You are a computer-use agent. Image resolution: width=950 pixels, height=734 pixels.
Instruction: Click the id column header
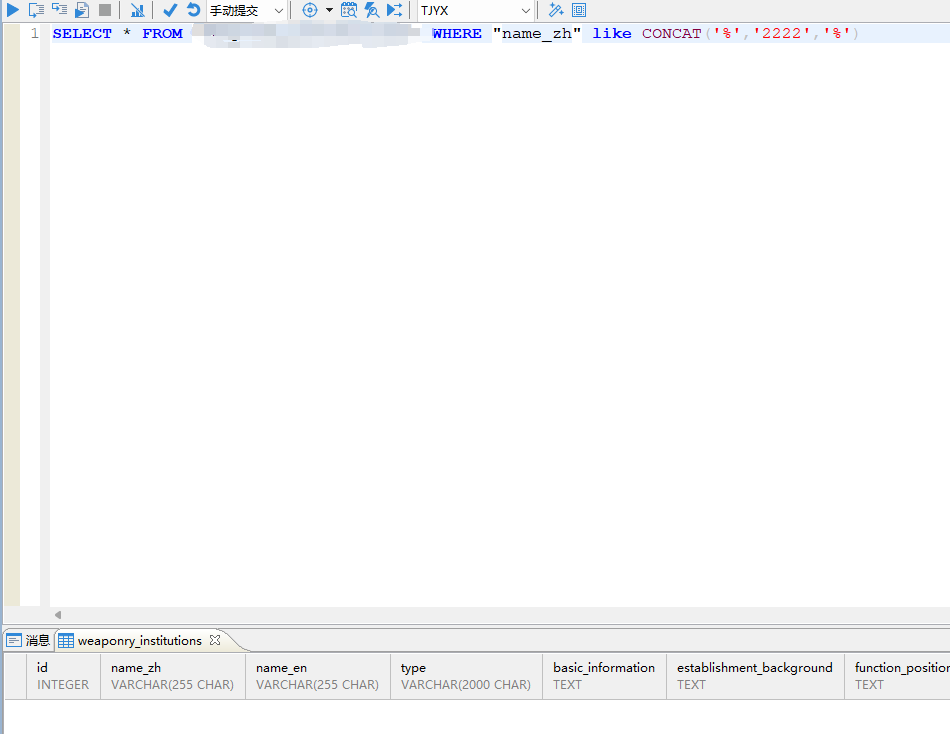point(63,676)
